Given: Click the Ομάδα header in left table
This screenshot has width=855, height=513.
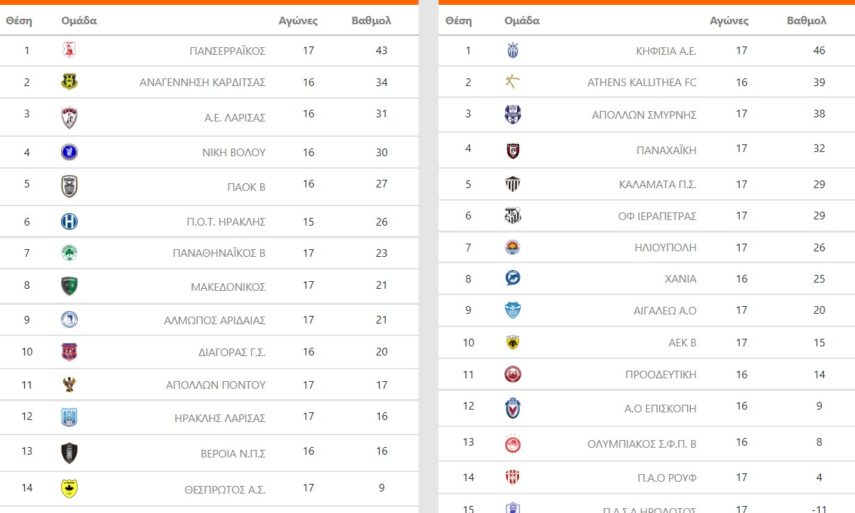Looking at the screenshot, I should pyautogui.click(x=79, y=20).
